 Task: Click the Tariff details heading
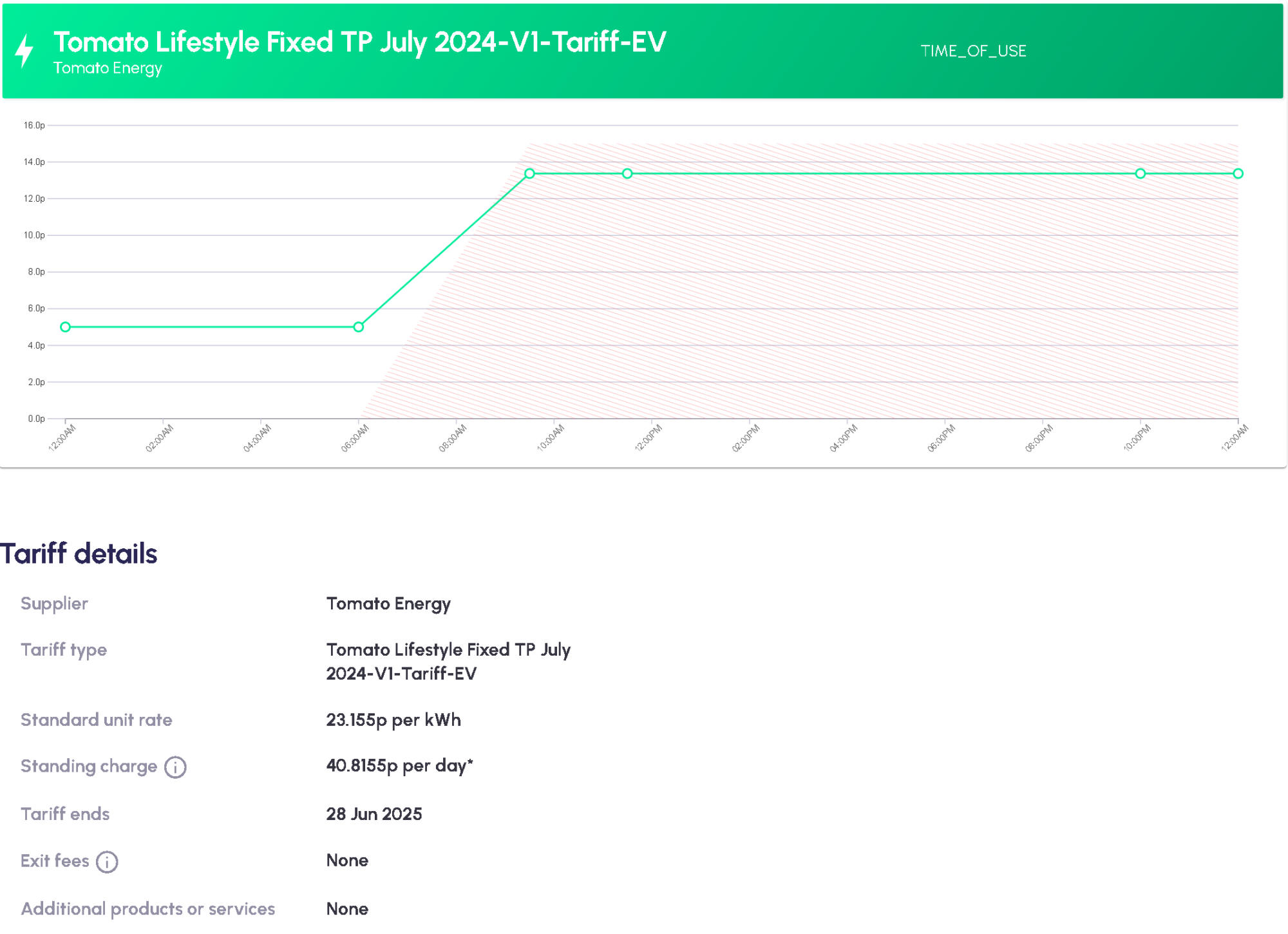(79, 553)
